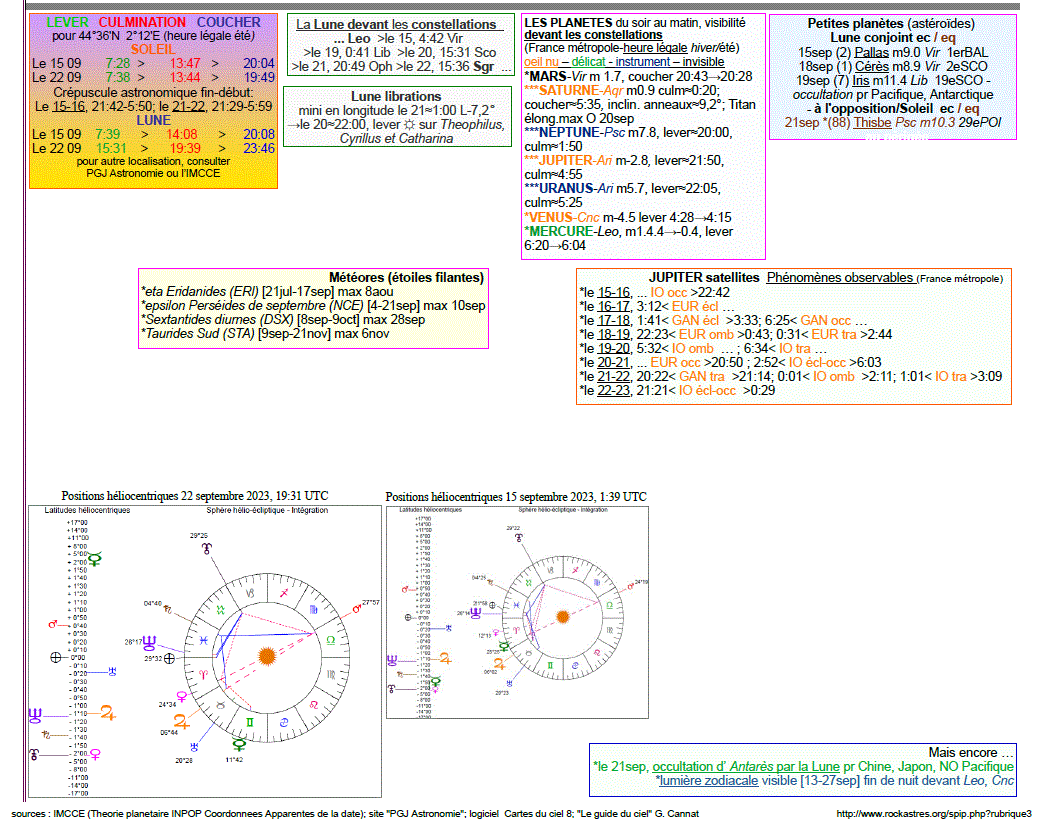The height and width of the screenshot is (827, 1058).
Task: Click the CULMINATION heading
Action: pos(142,22)
